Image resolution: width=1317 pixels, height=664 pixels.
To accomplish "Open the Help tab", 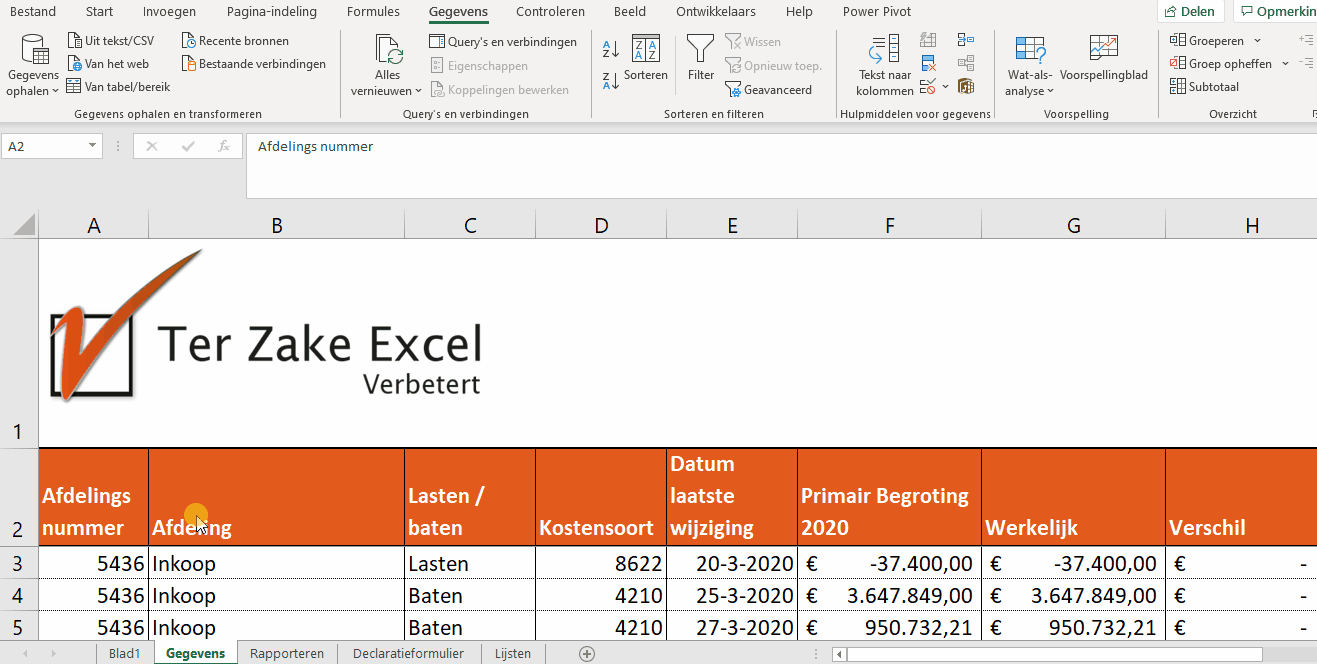I will point(799,12).
